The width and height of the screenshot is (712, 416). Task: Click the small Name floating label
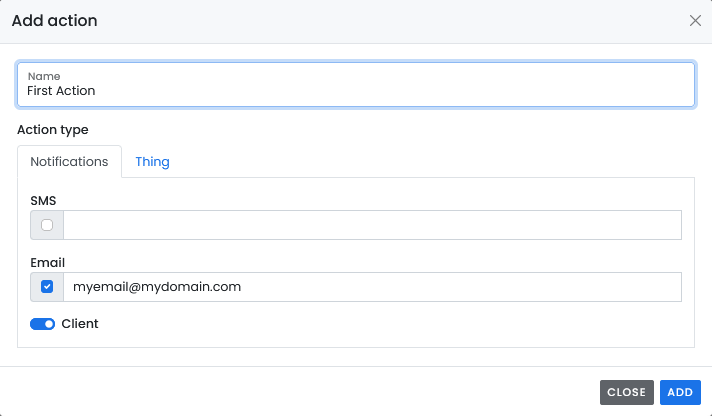44,76
